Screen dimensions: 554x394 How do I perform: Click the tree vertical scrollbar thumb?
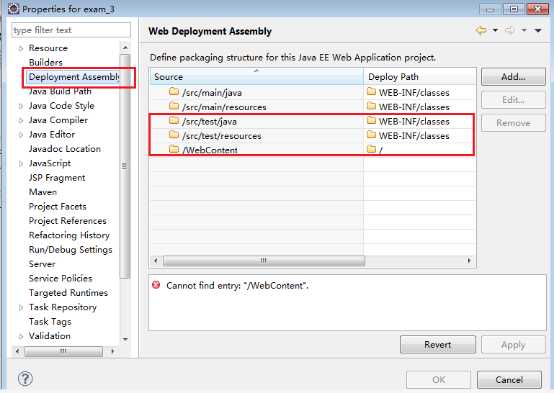[x=125, y=166]
